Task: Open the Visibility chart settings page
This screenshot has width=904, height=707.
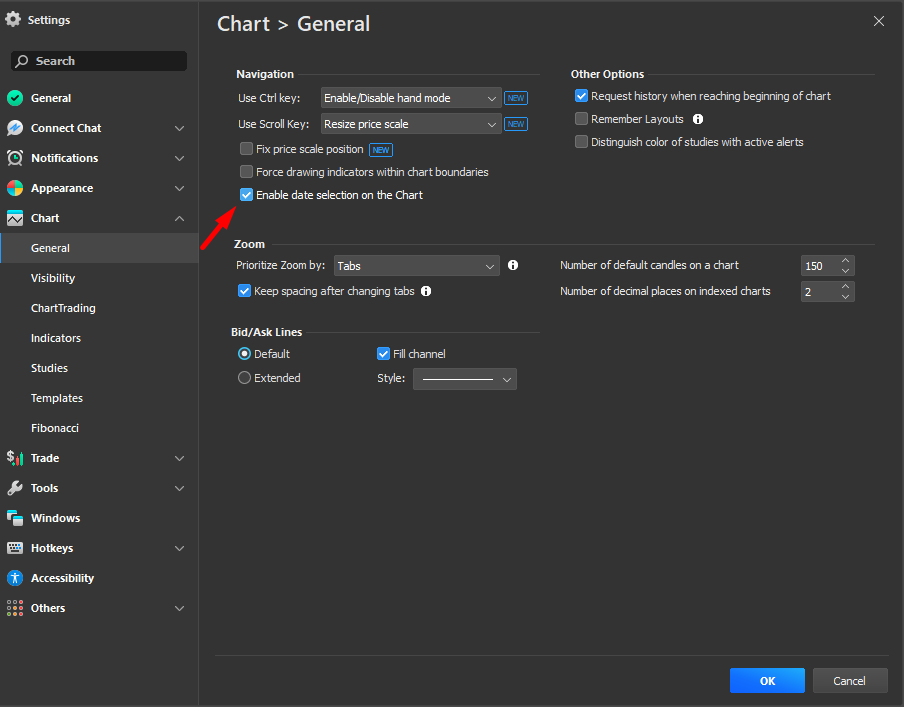Action: coord(53,278)
